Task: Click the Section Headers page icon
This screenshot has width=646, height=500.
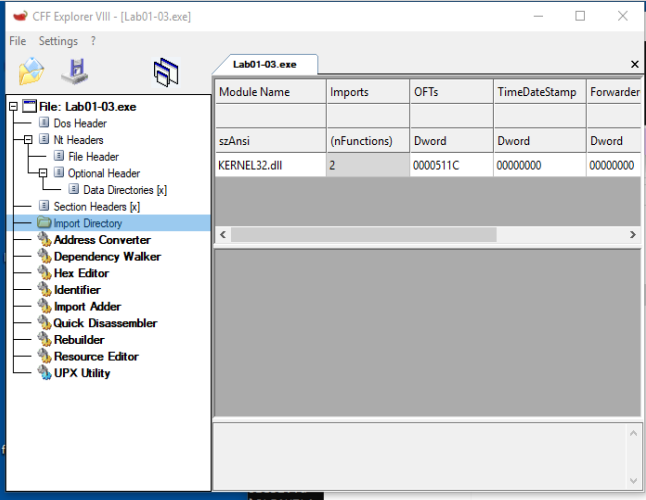Action: pyautogui.click(x=44, y=206)
